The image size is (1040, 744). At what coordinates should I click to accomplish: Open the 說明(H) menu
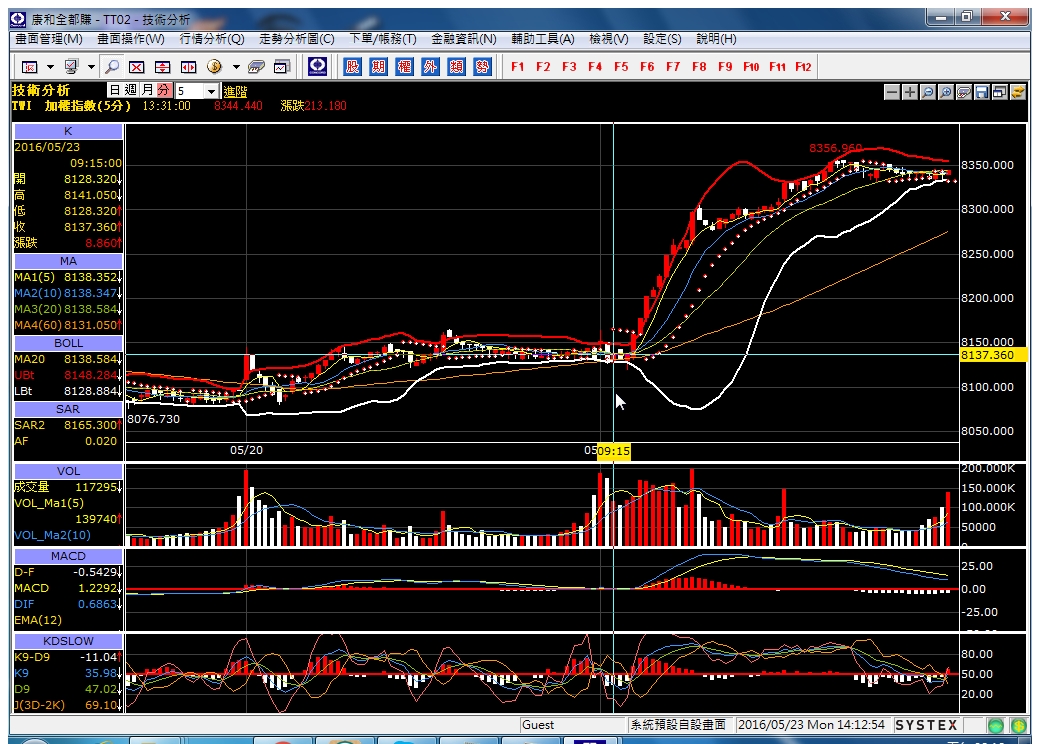[716, 39]
